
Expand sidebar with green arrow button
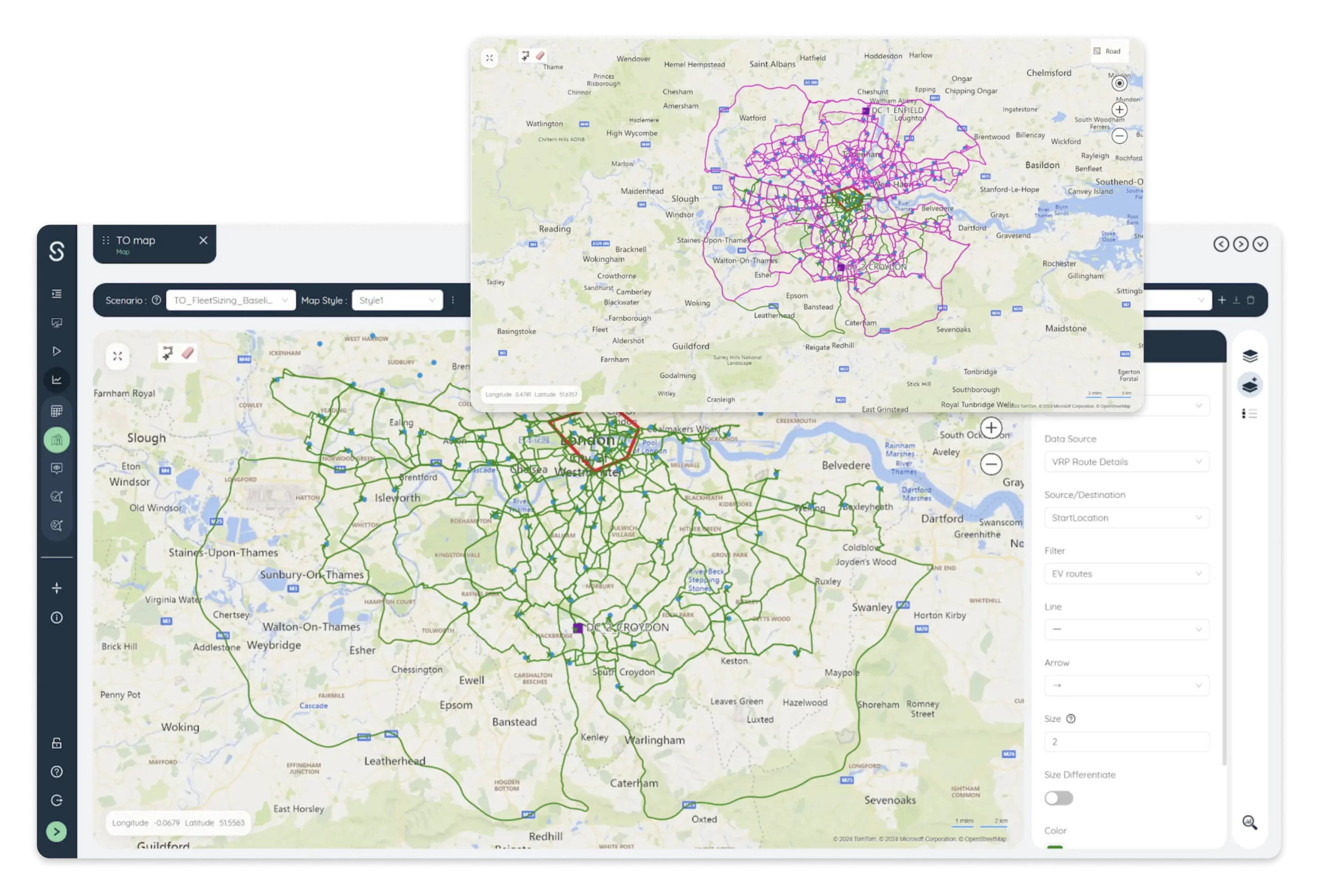tap(56, 831)
